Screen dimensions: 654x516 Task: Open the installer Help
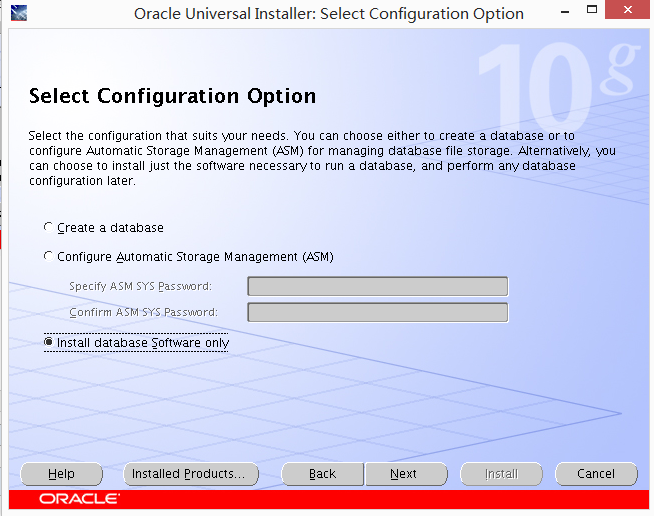click(x=61, y=474)
